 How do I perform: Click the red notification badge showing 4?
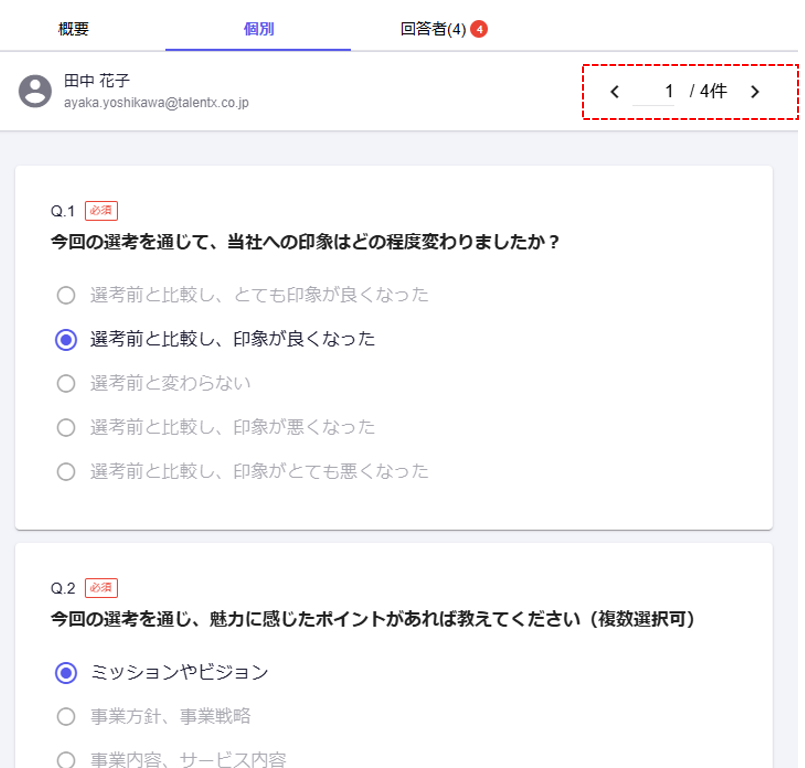[x=479, y=29]
